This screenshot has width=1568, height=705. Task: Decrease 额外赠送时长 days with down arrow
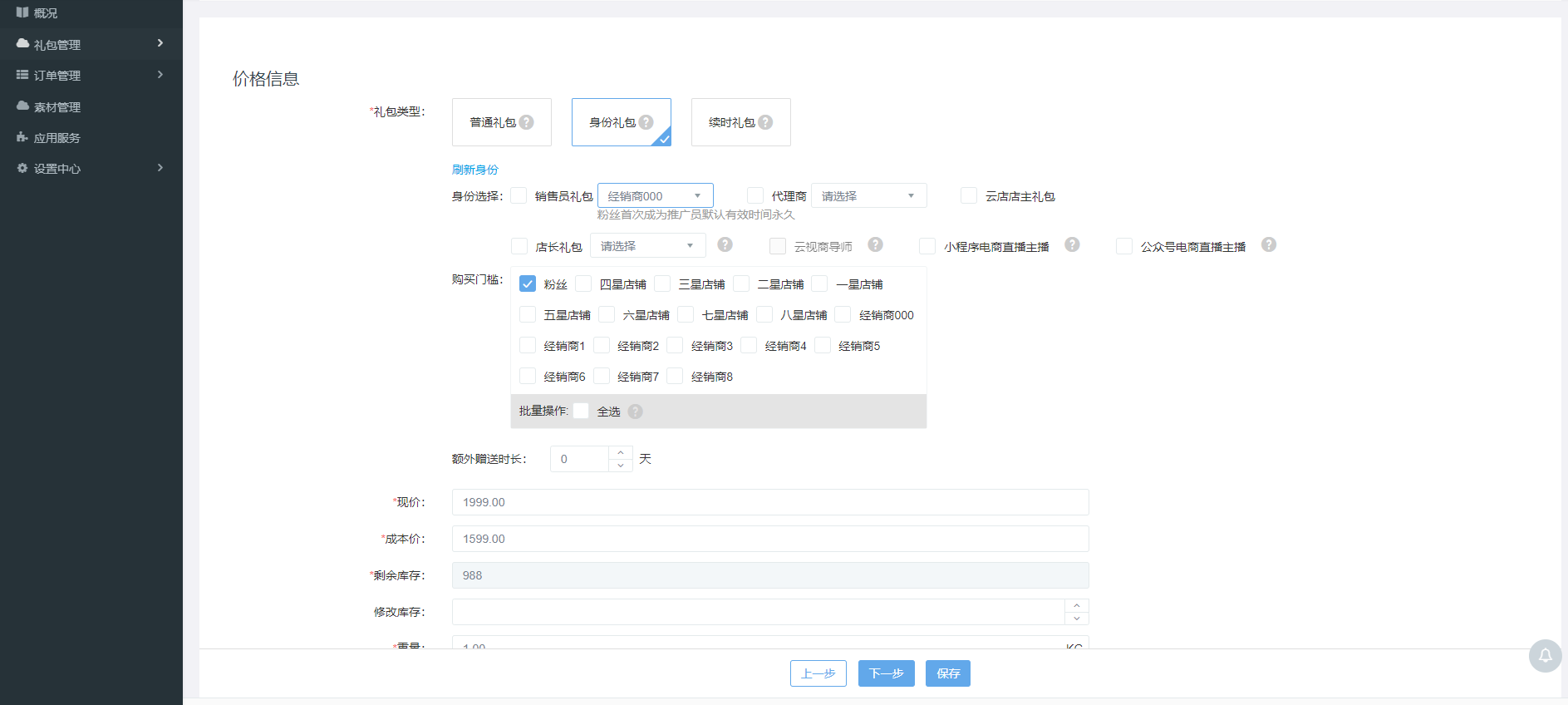coord(621,466)
